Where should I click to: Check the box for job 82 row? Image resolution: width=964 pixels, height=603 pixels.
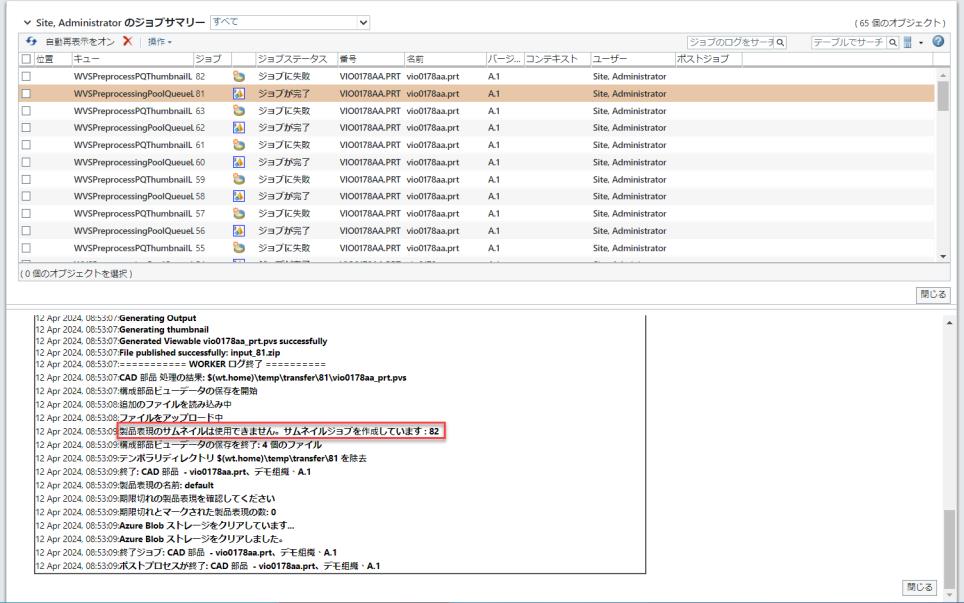point(26,76)
